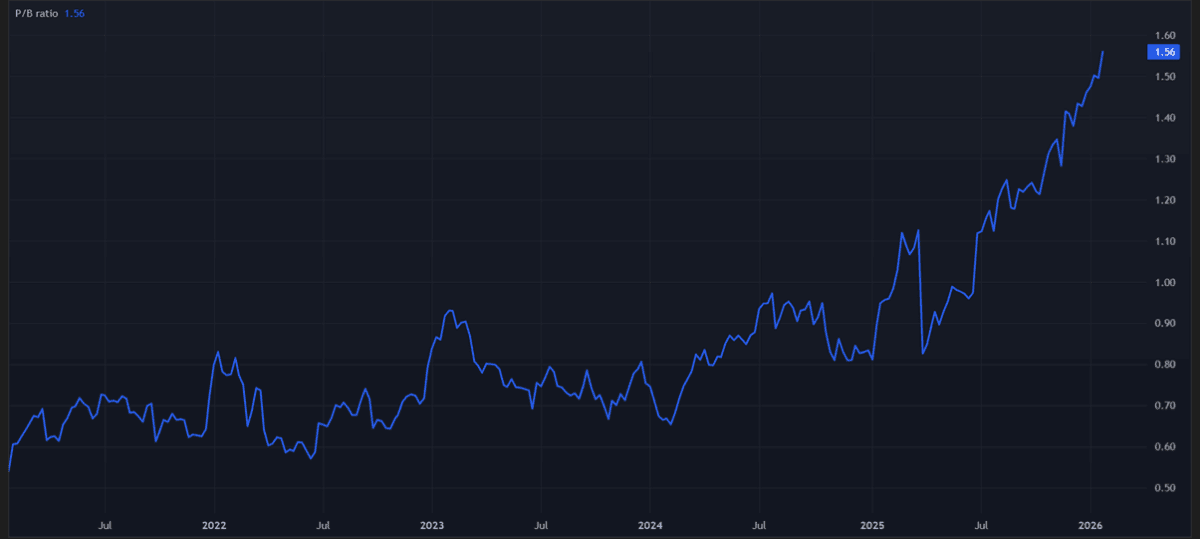
Task: Click the line's final peak at 1.56
Action: pyautogui.click(x=1103, y=52)
